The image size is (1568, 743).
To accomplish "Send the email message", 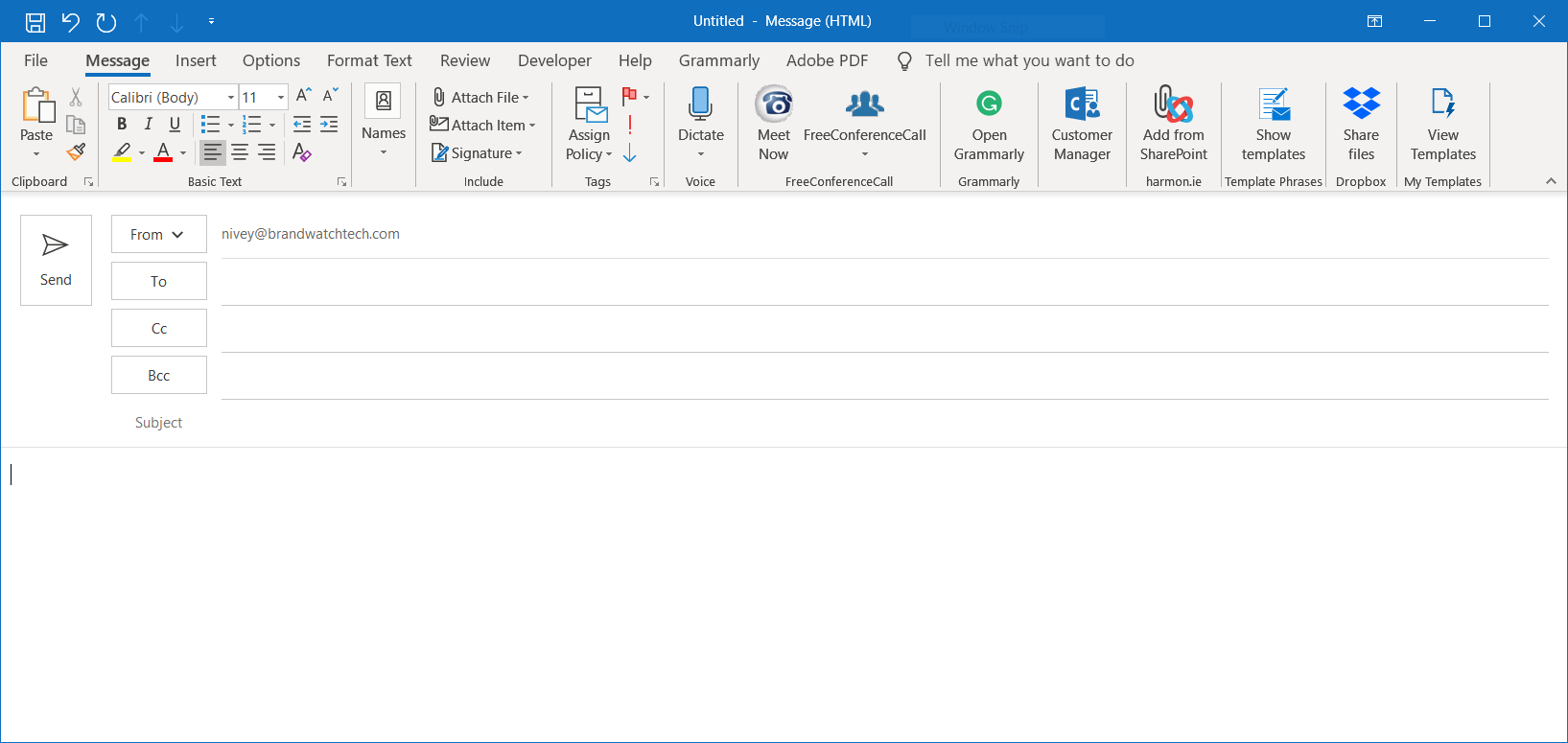I will (56, 260).
